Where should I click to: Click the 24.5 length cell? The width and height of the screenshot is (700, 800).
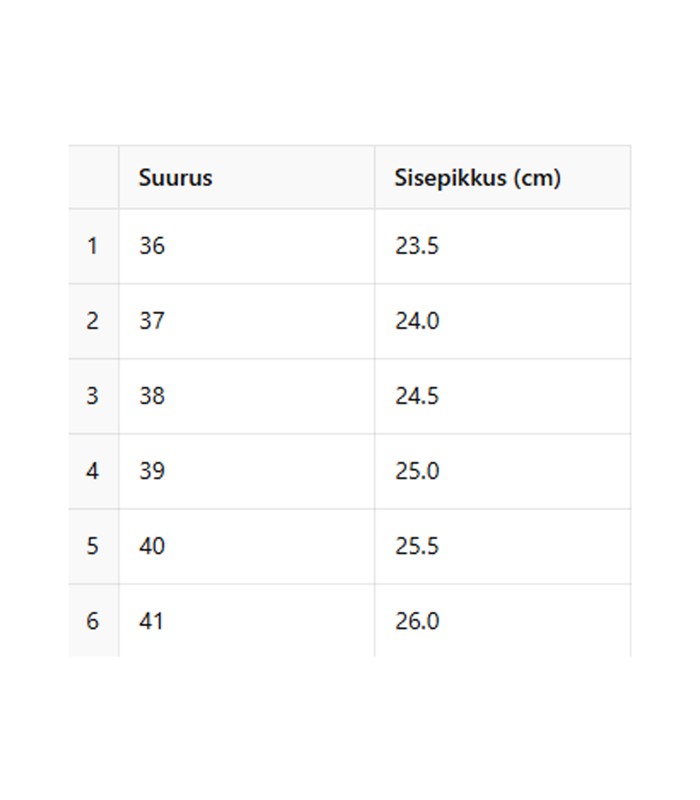[x=503, y=396]
